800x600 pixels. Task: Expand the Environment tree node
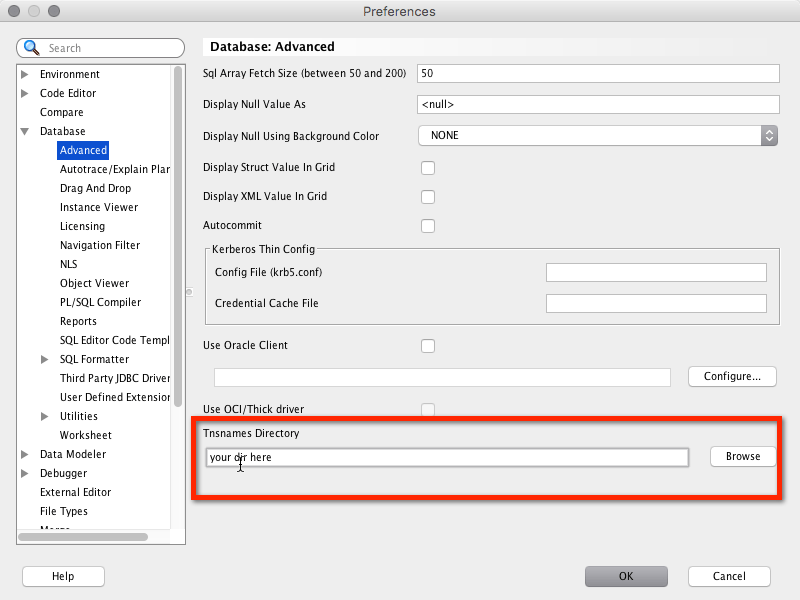(24, 74)
